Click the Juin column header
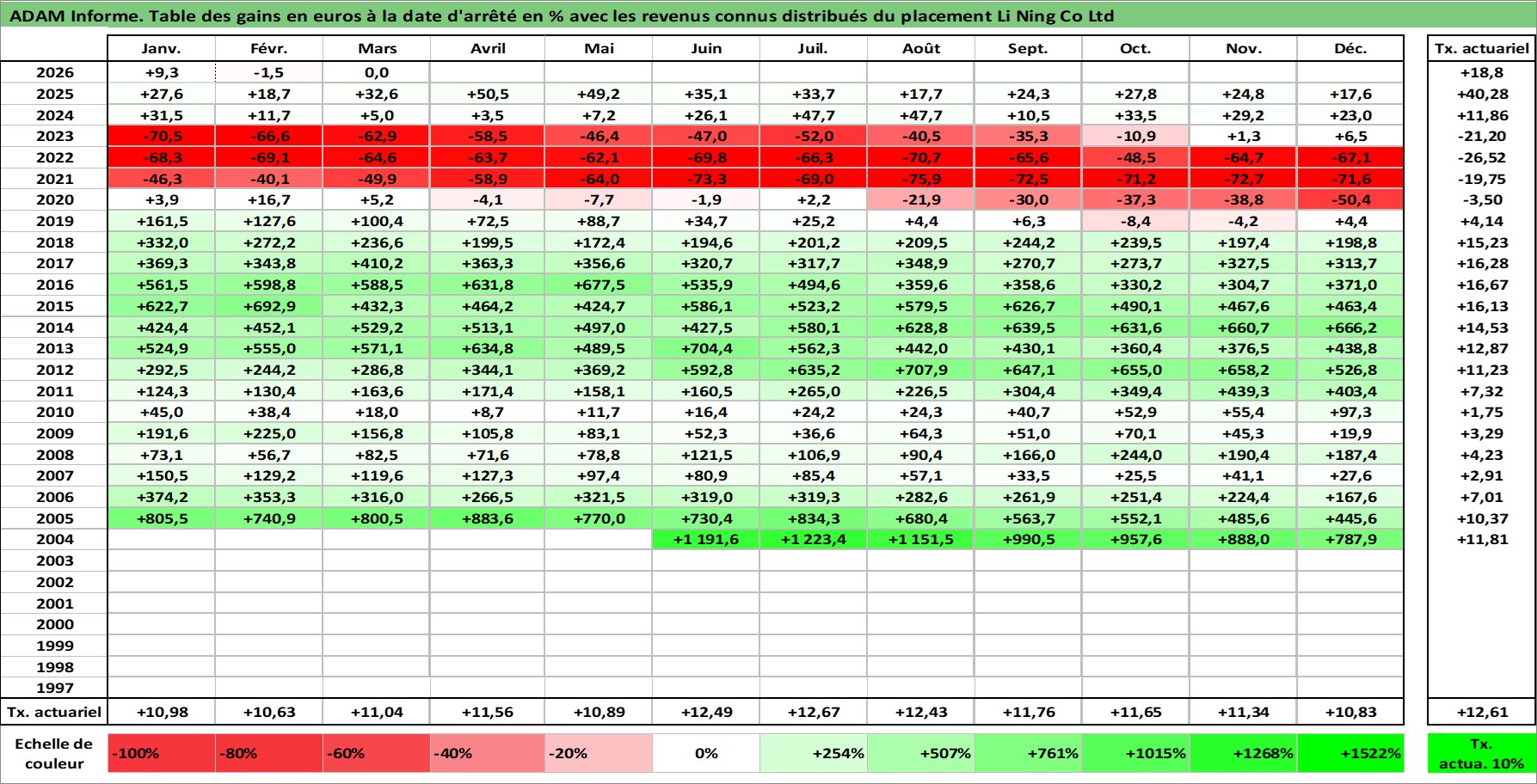 [x=706, y=48]
